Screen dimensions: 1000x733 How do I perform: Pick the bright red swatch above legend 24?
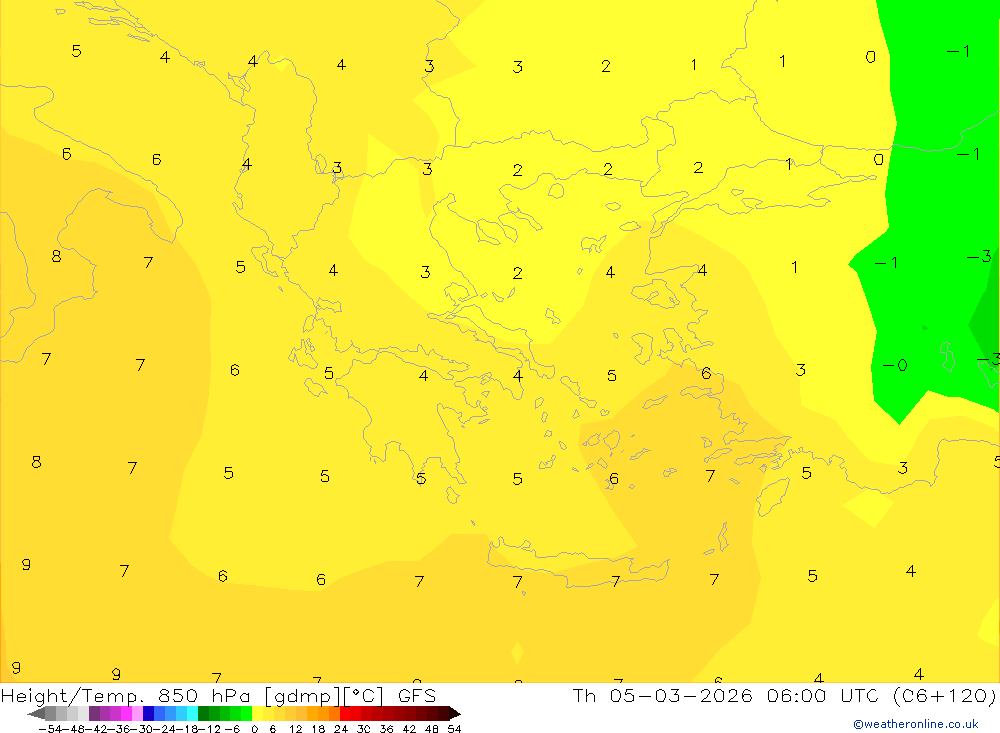coord(345,714)
